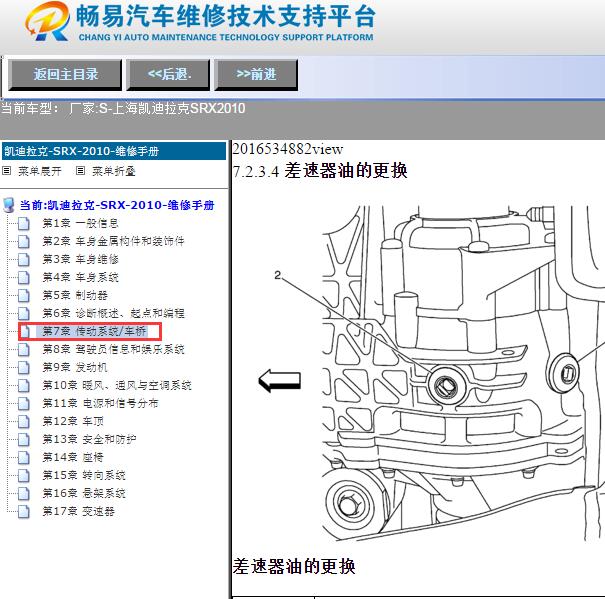Click the 菜单折叠 list icon

coord(80,171)
